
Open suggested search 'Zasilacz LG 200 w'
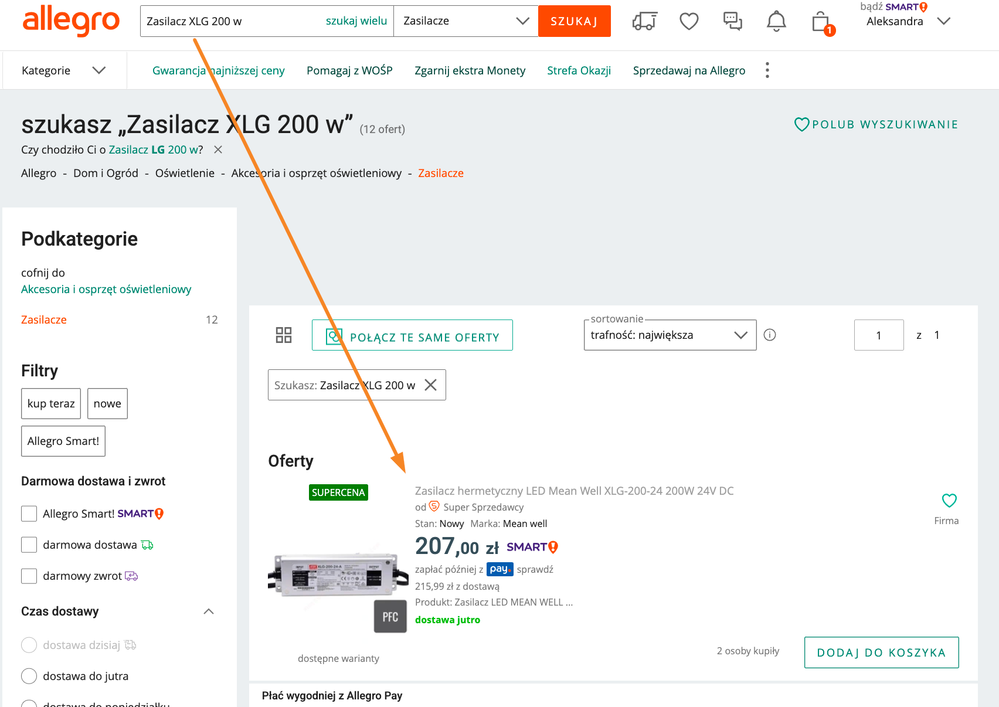point(155,150)
